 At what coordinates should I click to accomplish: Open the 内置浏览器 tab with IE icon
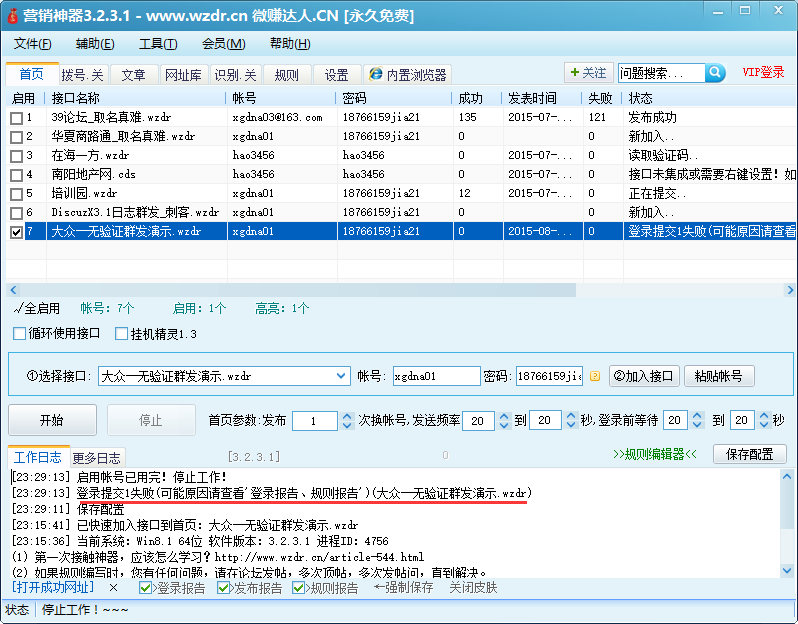[x=409, y=75]
